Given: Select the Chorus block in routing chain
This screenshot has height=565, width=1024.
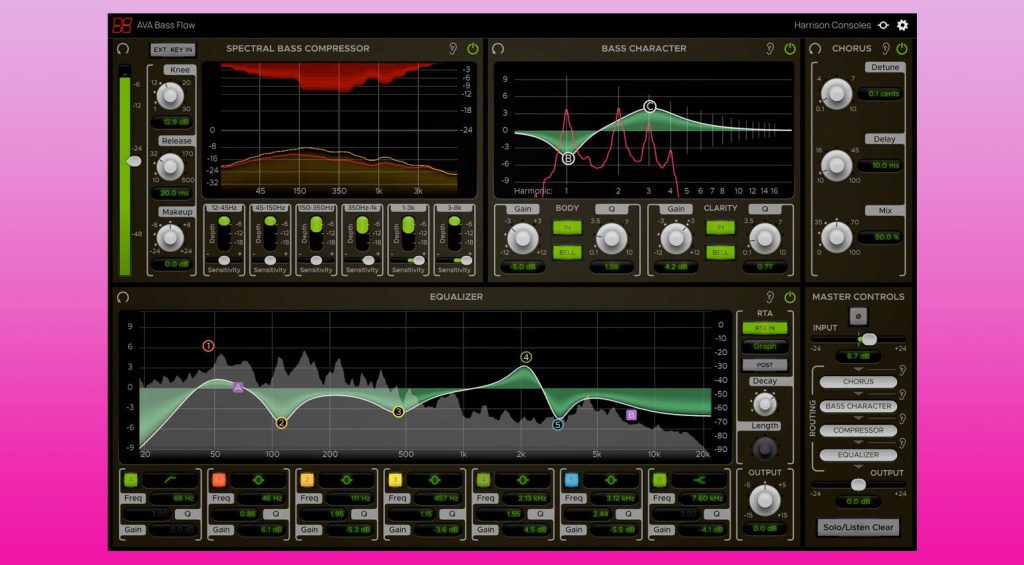Looking at the screenshot, I should [x=857, y=382].
